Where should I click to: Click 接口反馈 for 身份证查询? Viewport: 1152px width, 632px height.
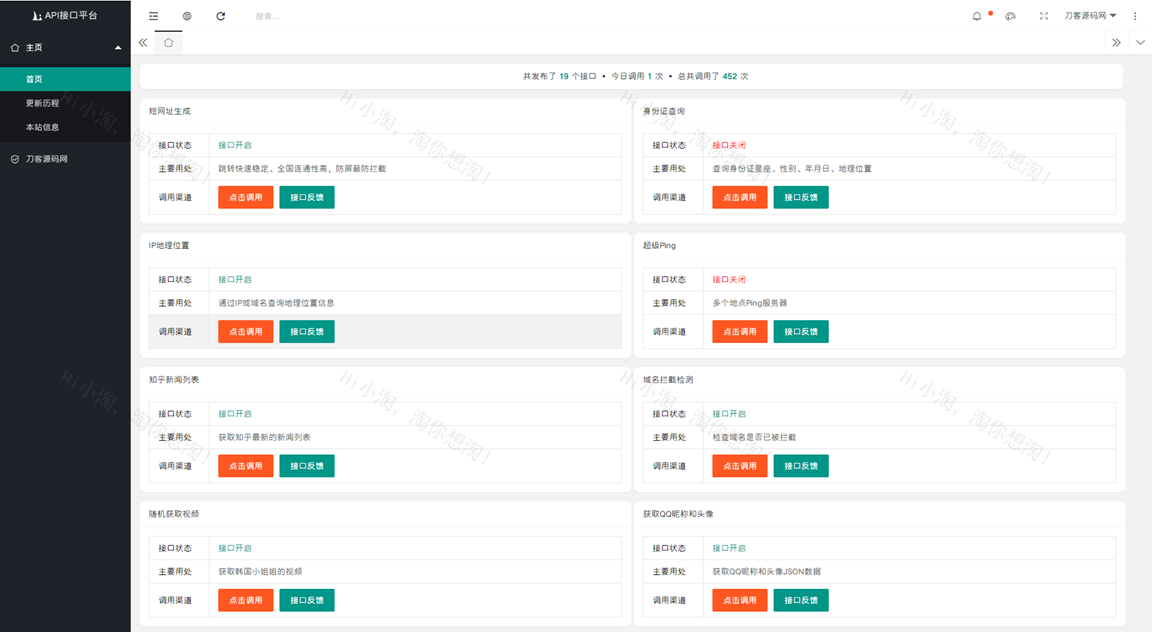click(x=801, y=197)
